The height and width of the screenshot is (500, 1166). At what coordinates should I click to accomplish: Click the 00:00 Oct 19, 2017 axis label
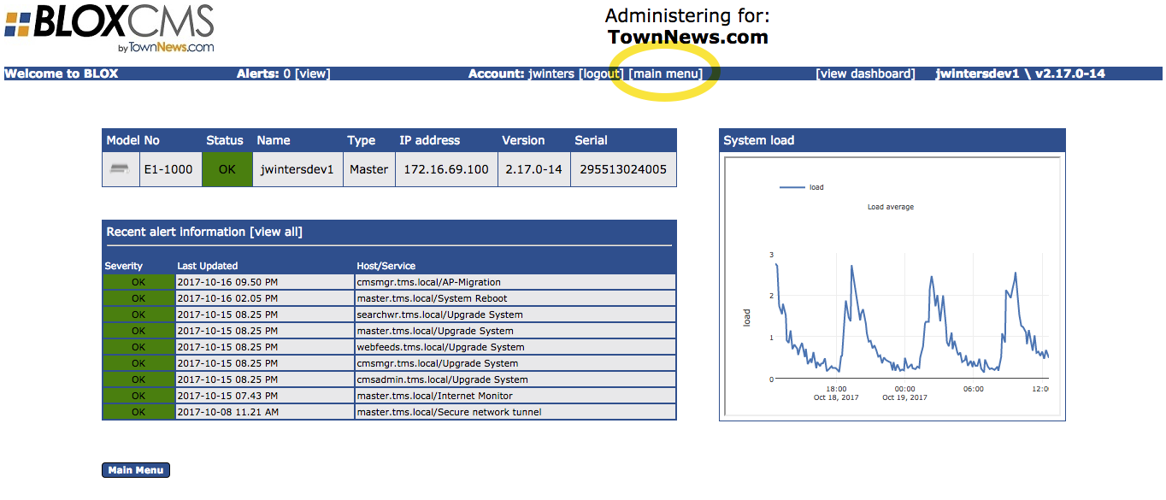[x=905, y=393]
